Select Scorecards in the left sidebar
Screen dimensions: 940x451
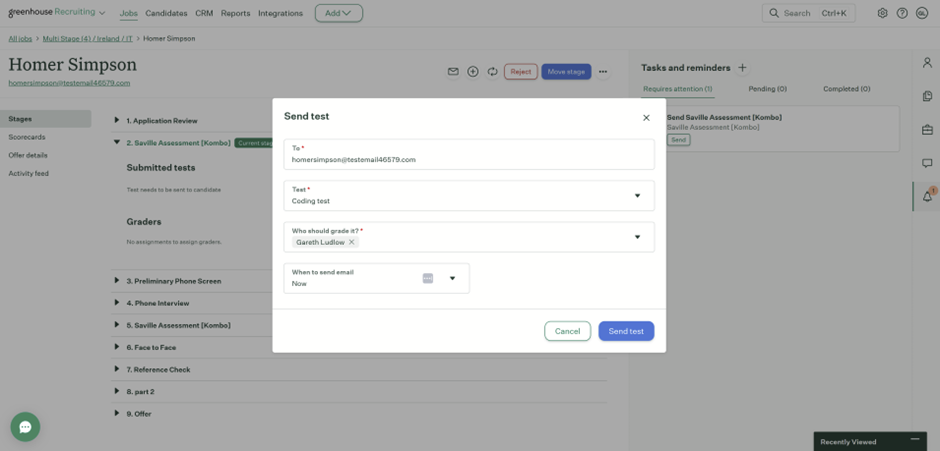[x=27, y=137]
